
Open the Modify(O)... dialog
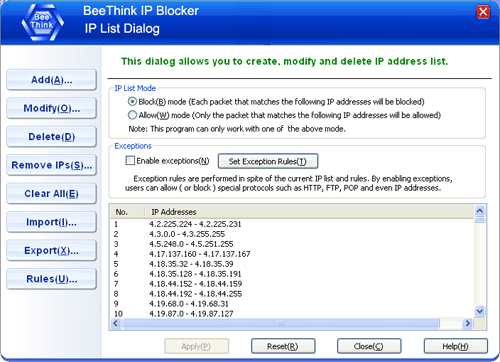[x=51, y=108]
